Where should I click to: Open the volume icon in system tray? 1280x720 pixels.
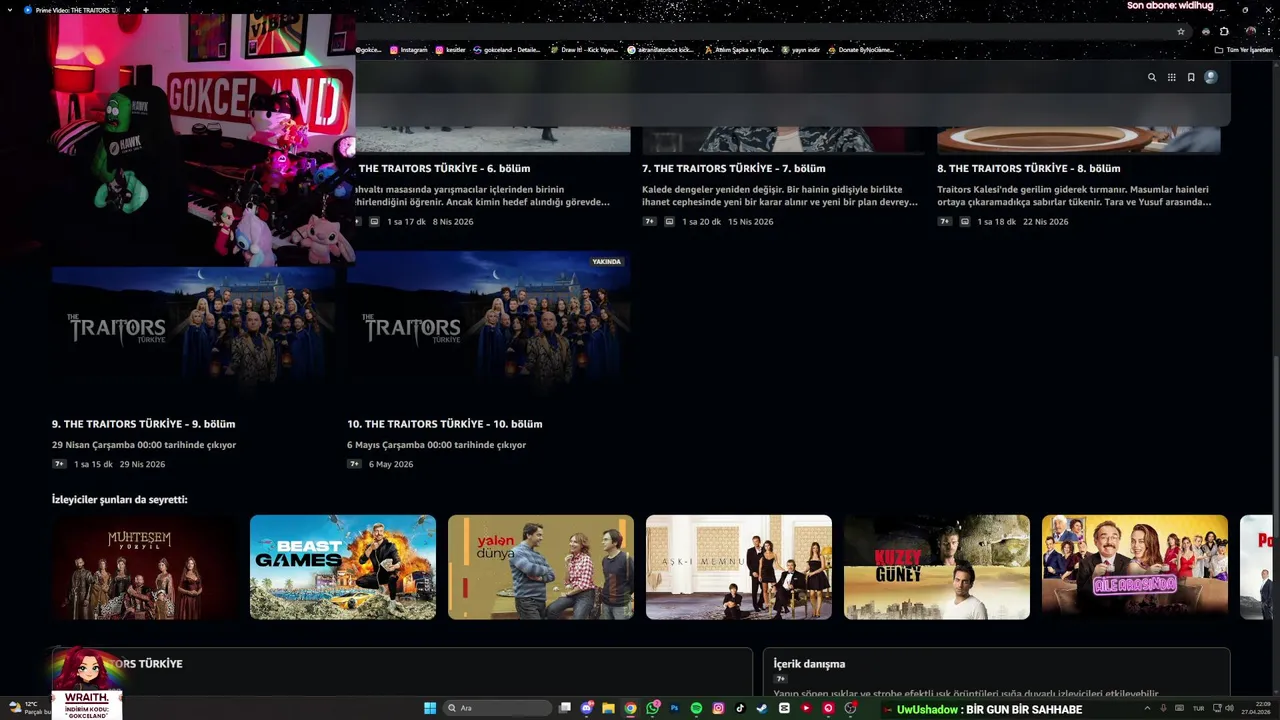click(1229, 708)
